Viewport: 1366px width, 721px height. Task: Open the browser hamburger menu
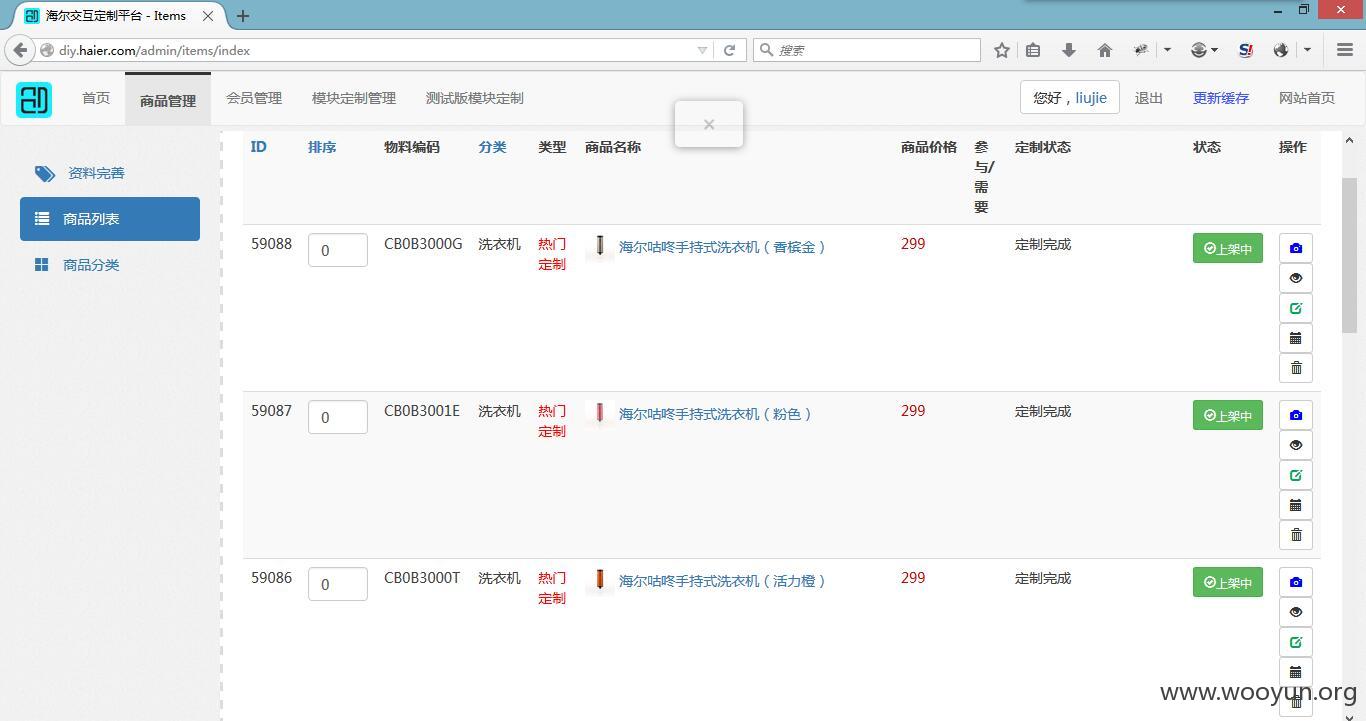tap(1345, 50)
